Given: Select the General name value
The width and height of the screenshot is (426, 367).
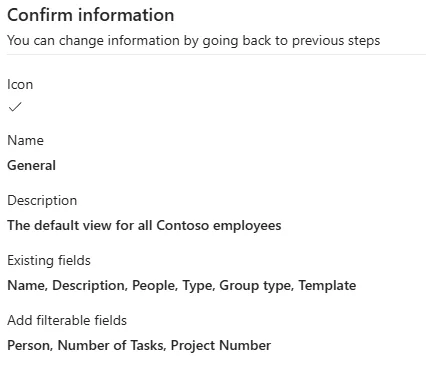Looking at the screenshot, I should click(x=32, y=166).
